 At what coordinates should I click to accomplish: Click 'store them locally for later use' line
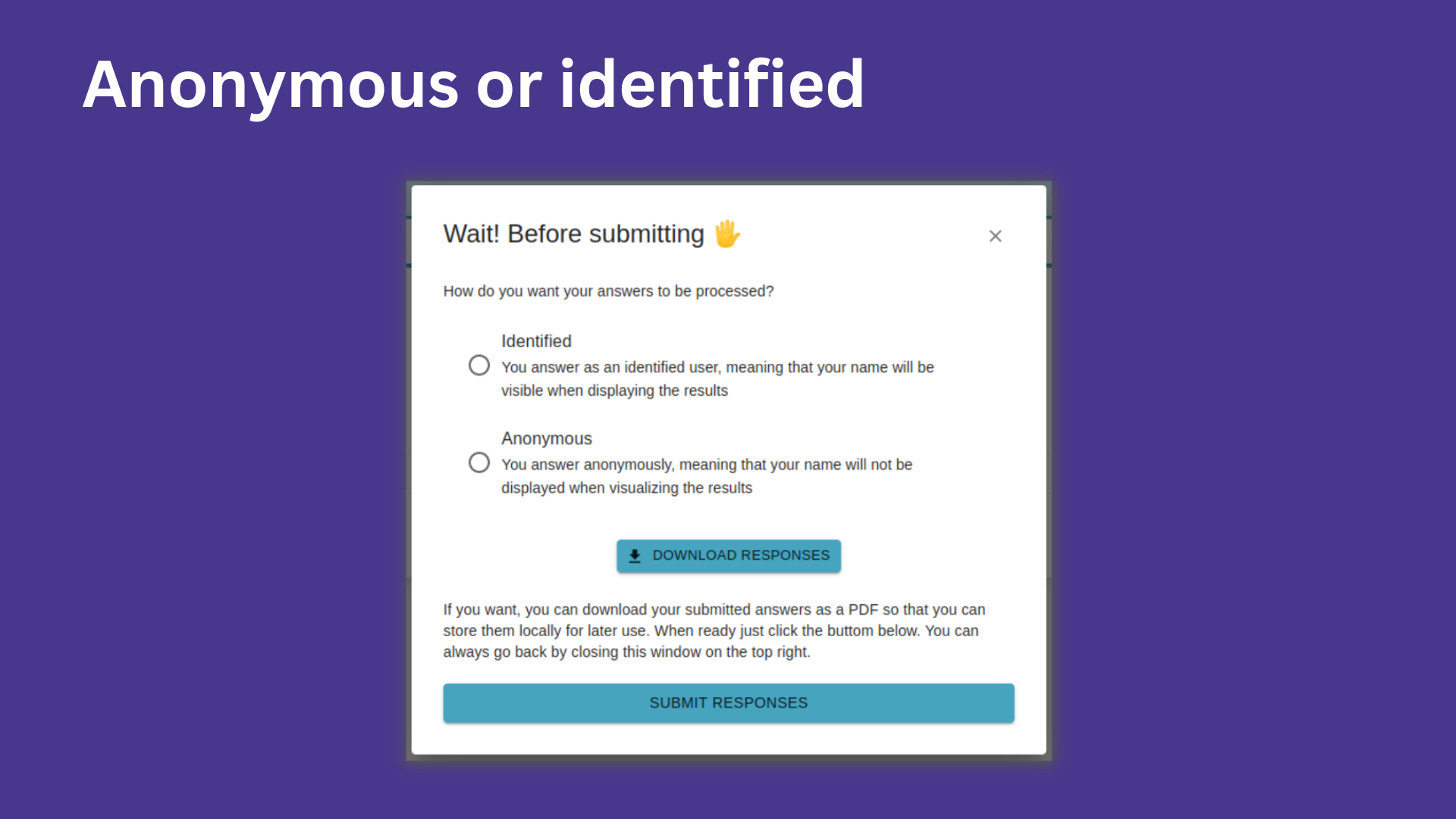click(x=544, y=631)
